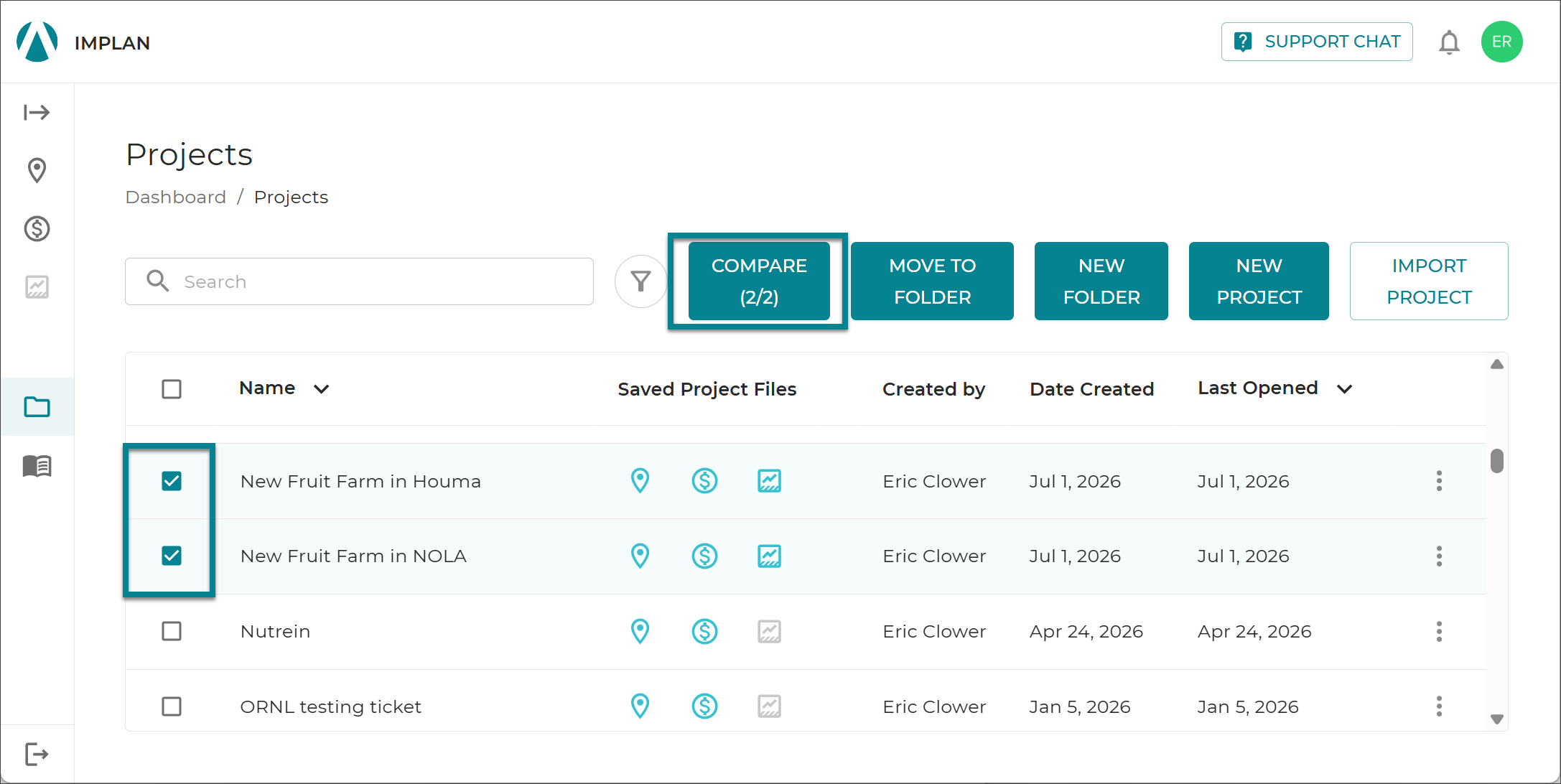
Task: Open Regions file for ORNL testing ticket
Action: tap(640, 706)
